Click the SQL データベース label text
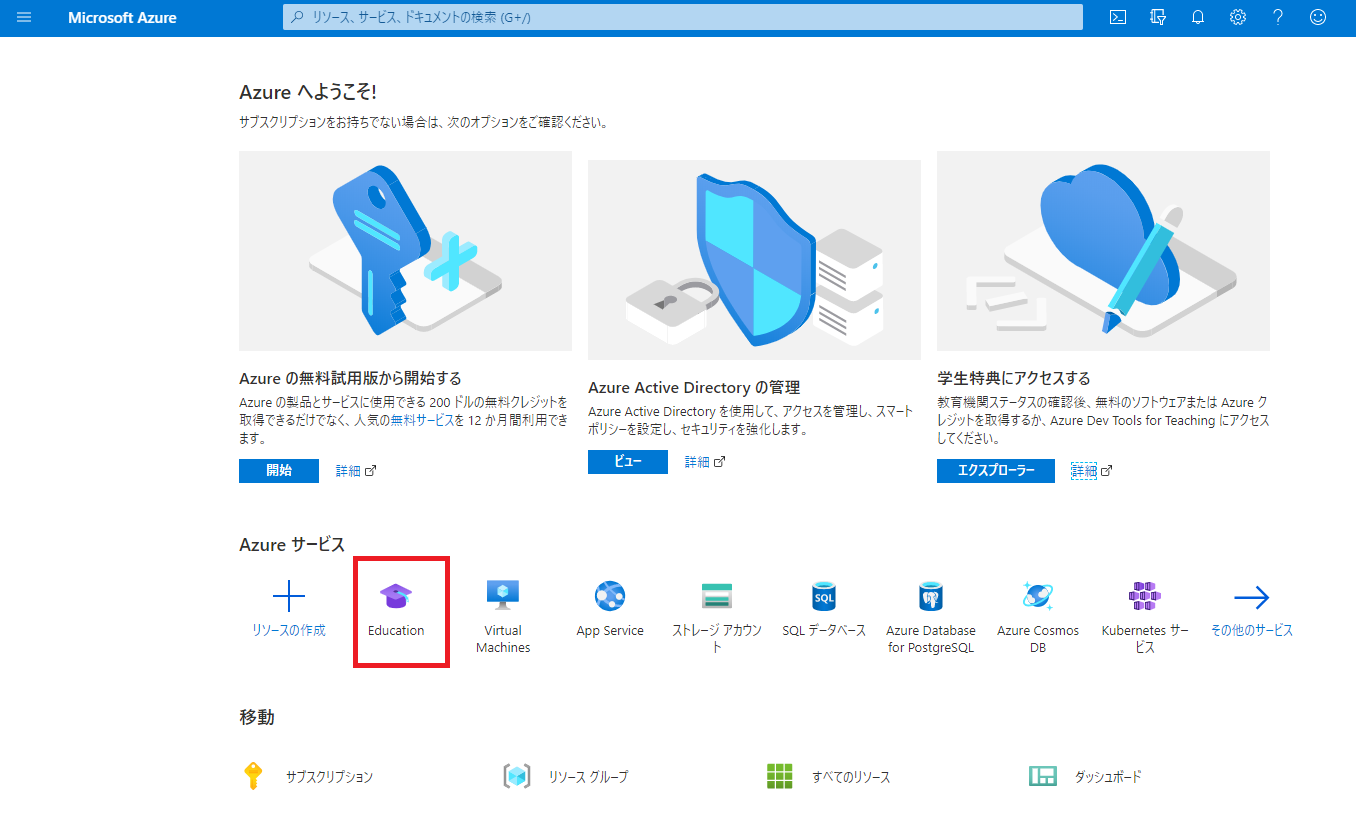Image resolution: width=1356 pixels, height=829 pixels. click(x=824, y=631)
